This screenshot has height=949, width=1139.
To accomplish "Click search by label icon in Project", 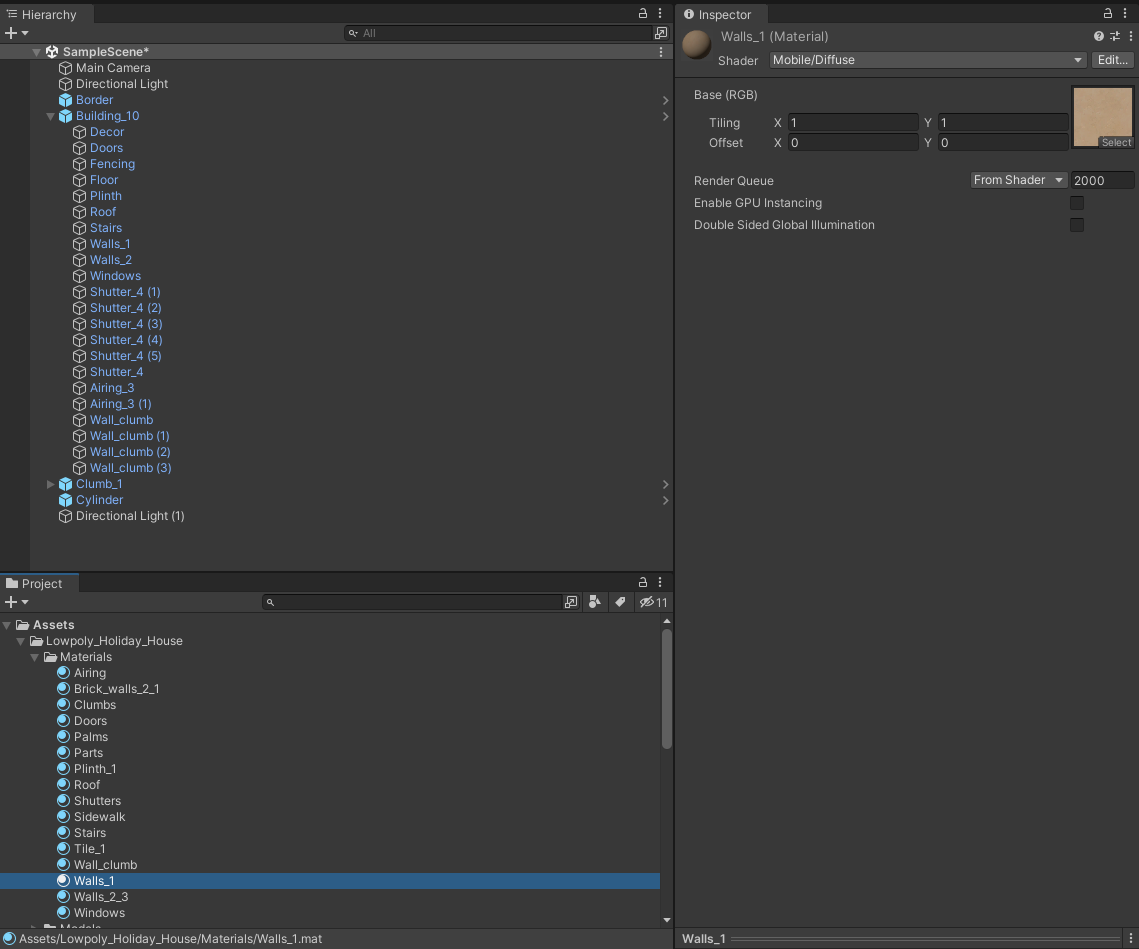I will click(620, 602).
